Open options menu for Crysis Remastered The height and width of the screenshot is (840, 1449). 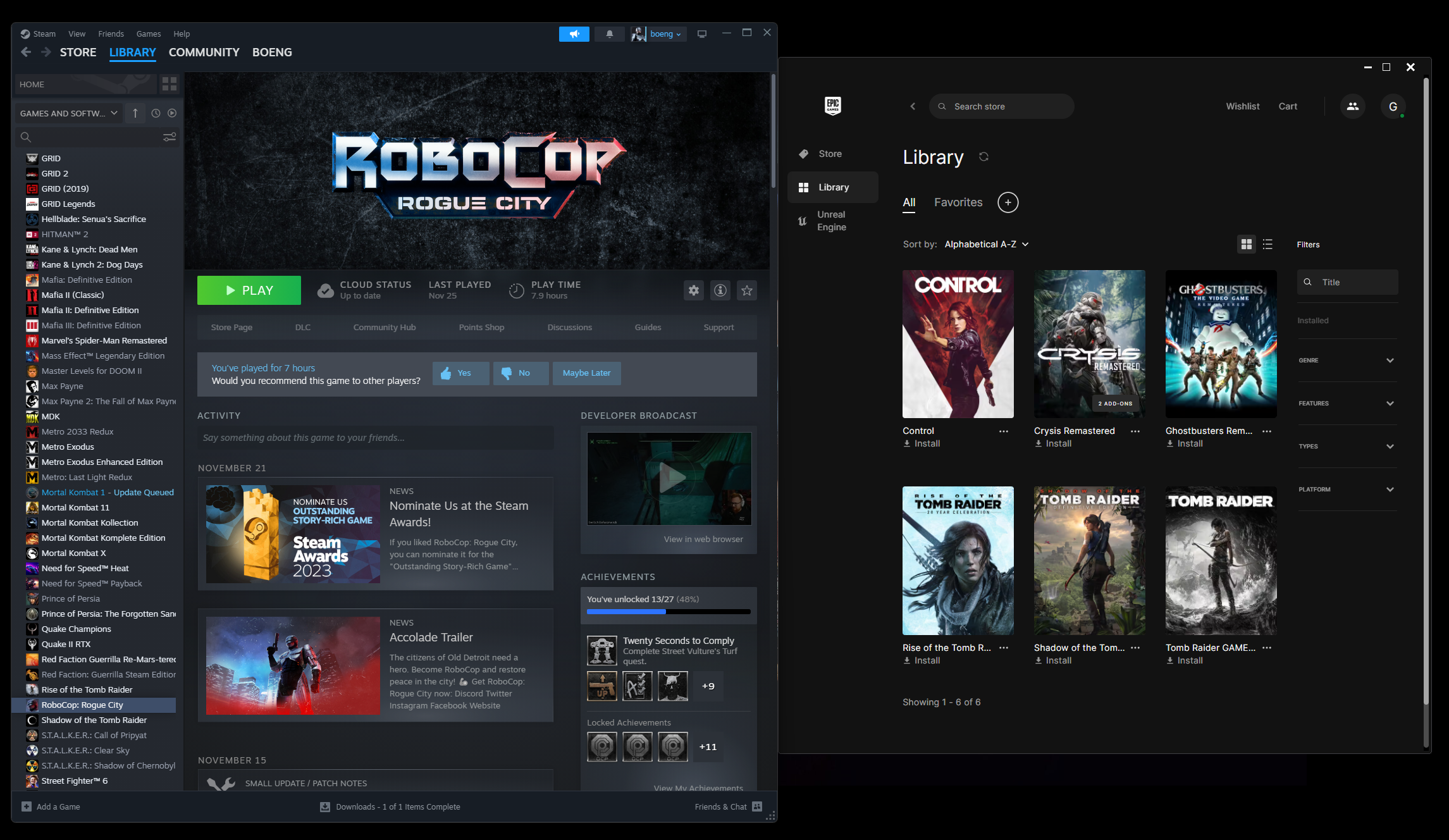coord(1135,431)
